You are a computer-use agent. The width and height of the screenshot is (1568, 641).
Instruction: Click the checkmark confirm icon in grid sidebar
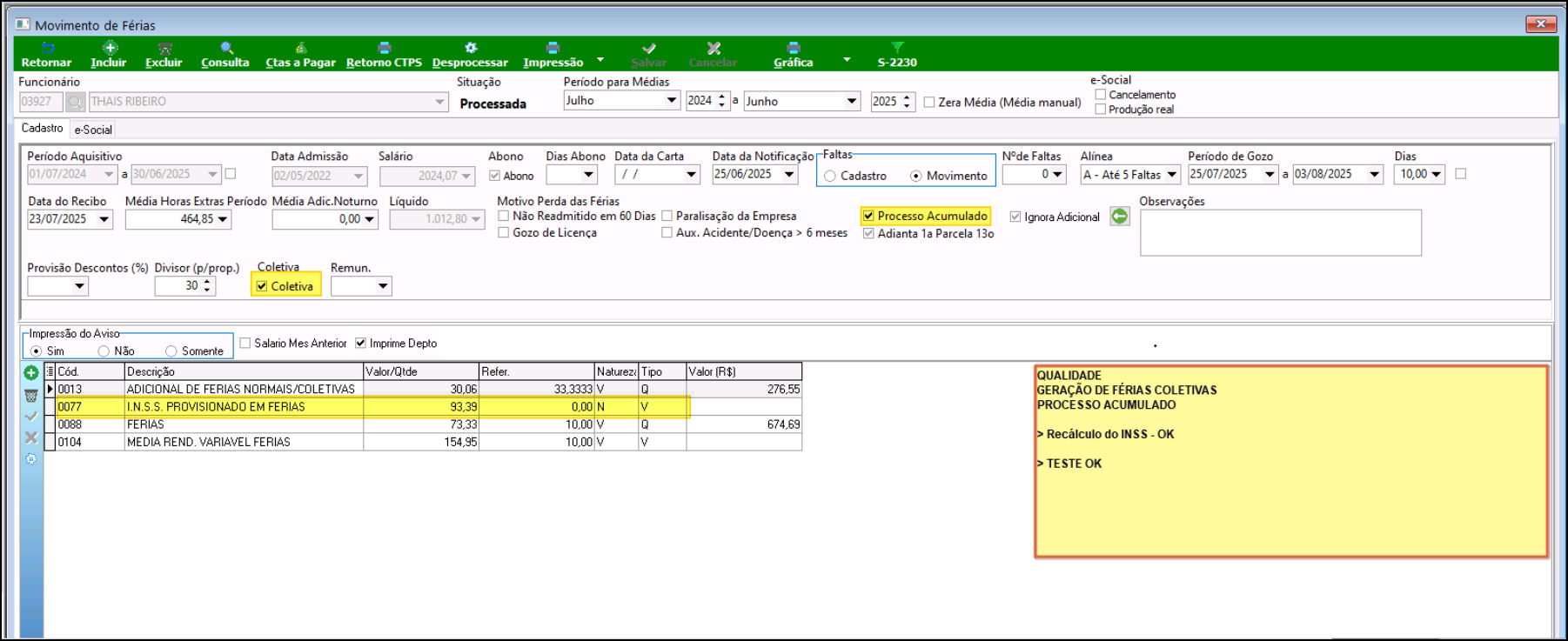click(x=30, y=417)
